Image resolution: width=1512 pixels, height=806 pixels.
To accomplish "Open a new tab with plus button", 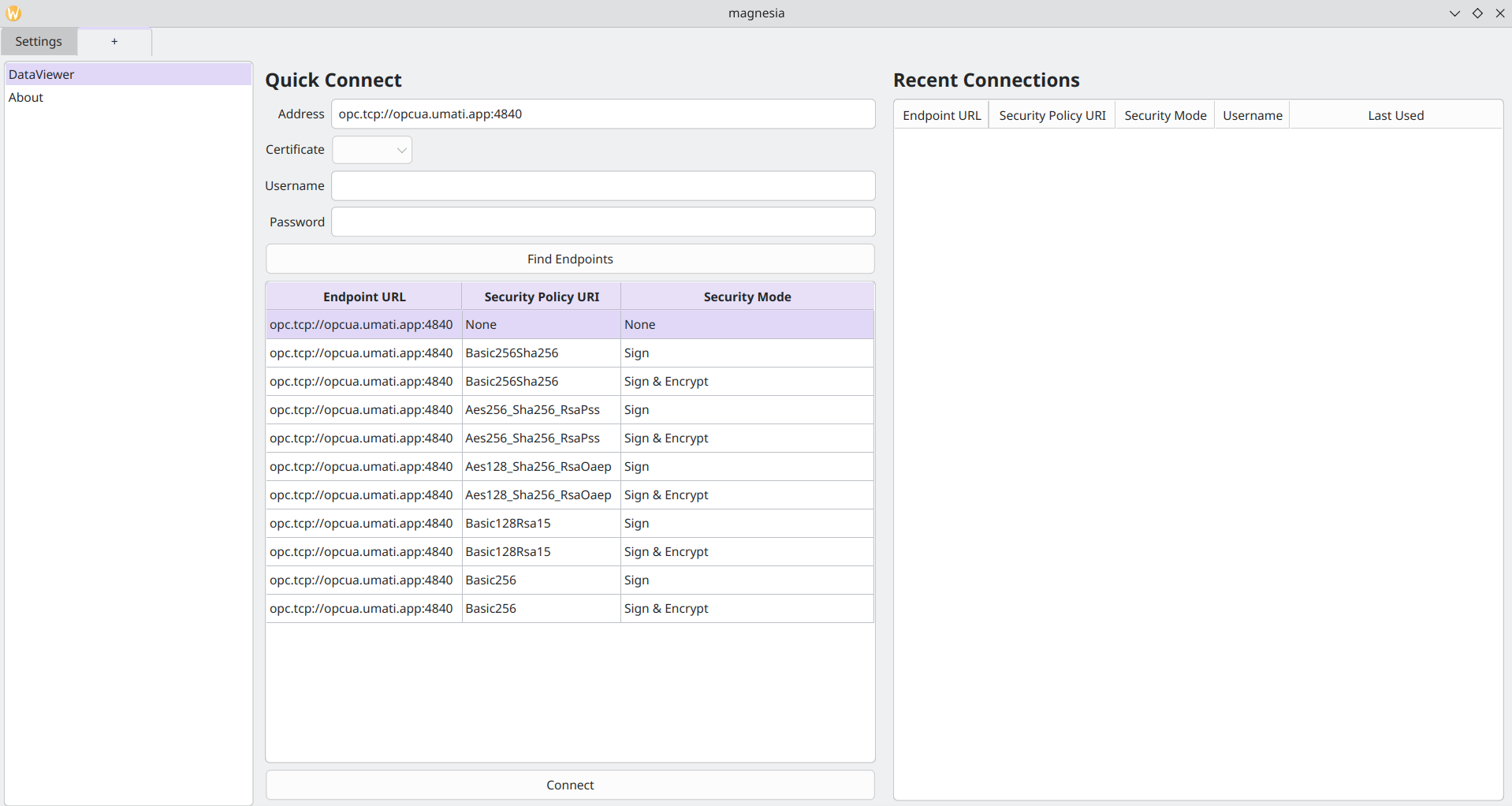I will pos(114,42).
